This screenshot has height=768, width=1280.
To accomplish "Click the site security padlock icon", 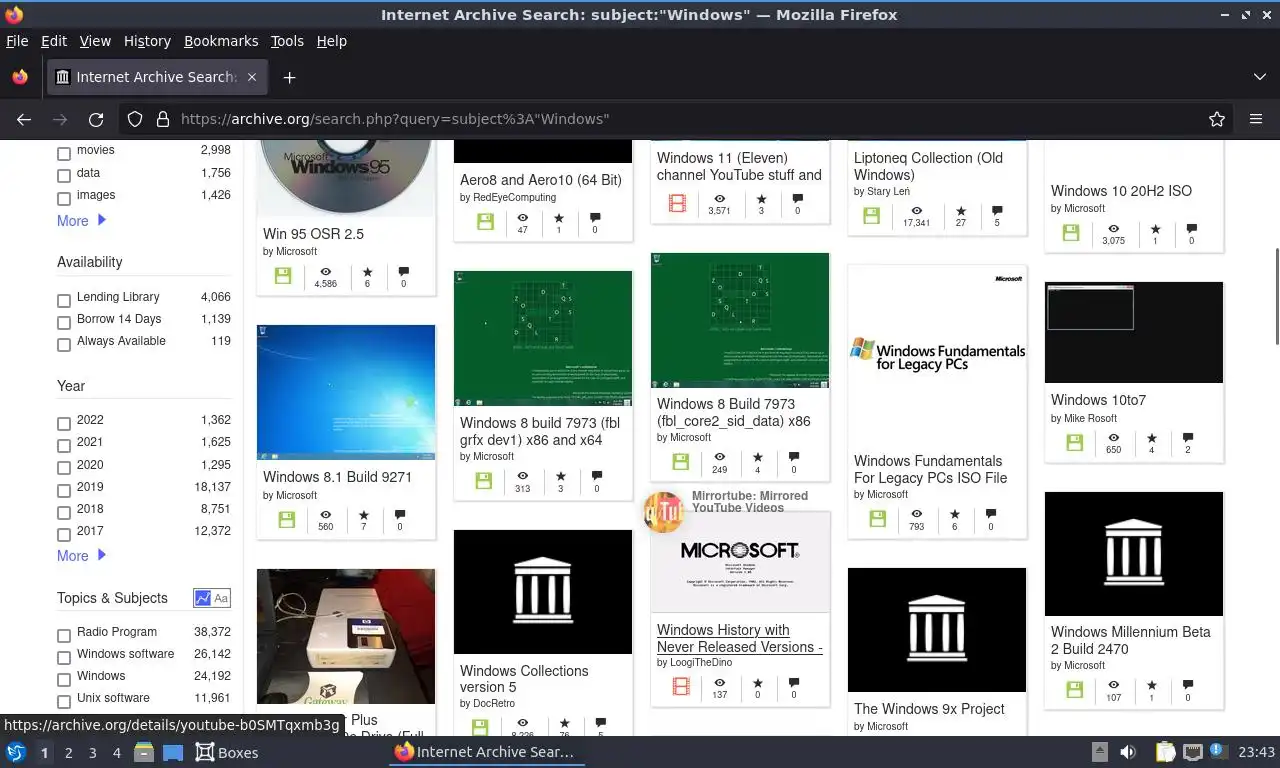I will (162, 119).
